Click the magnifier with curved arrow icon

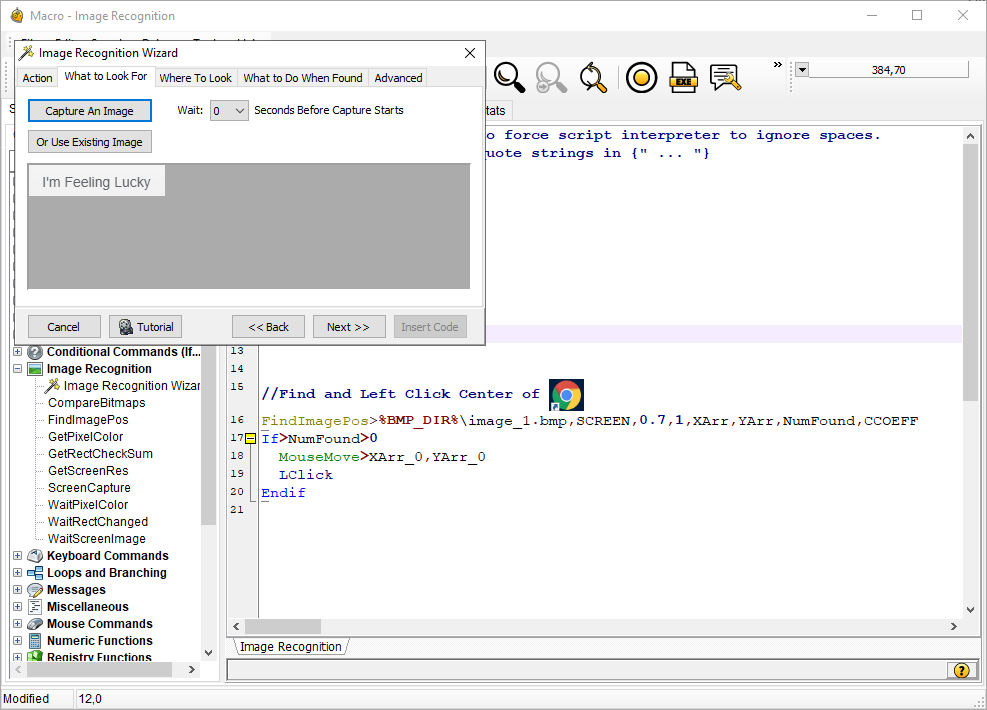tap(593, 77)
